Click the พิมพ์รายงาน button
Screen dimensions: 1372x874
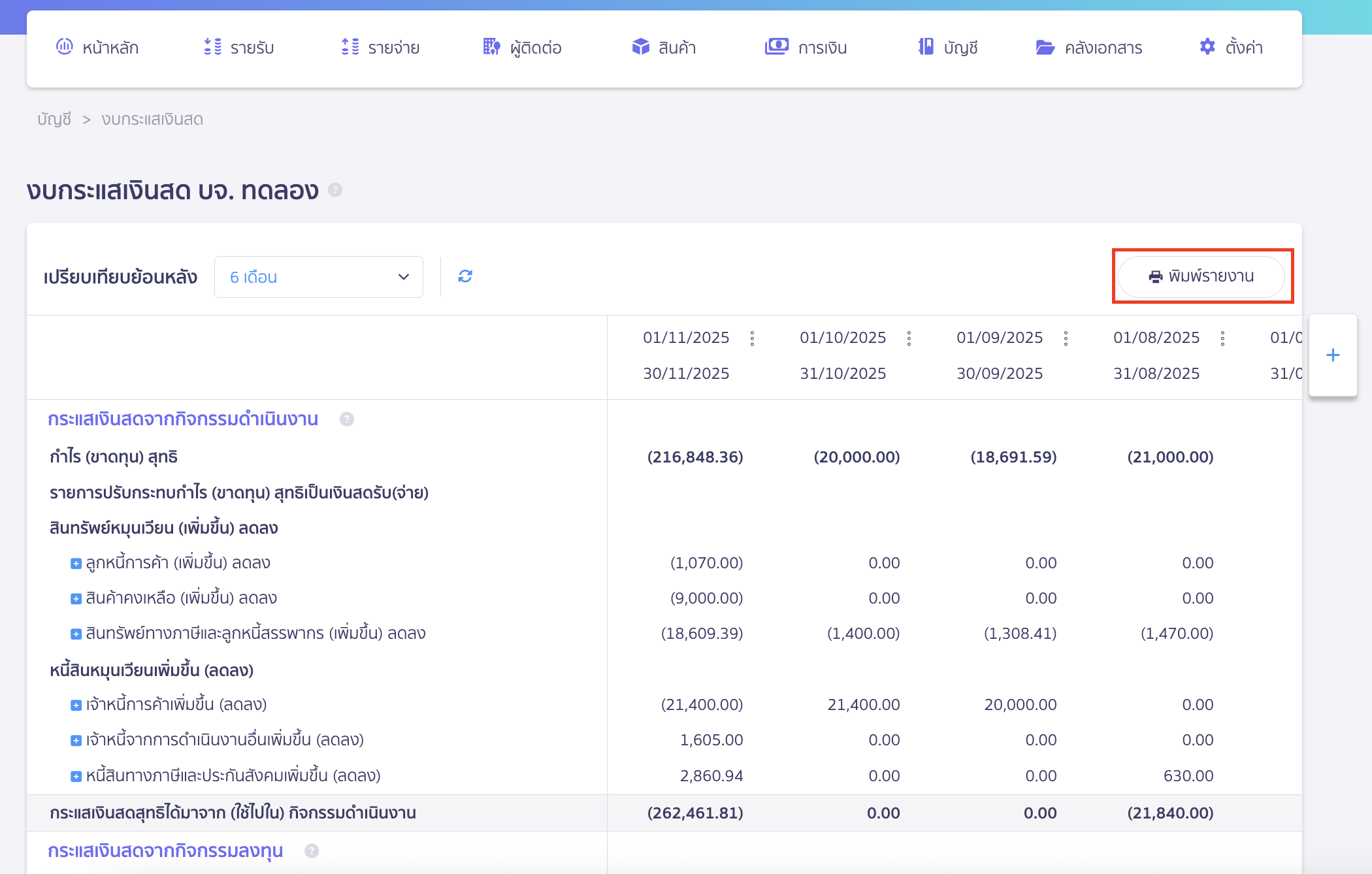[1201, 276]
